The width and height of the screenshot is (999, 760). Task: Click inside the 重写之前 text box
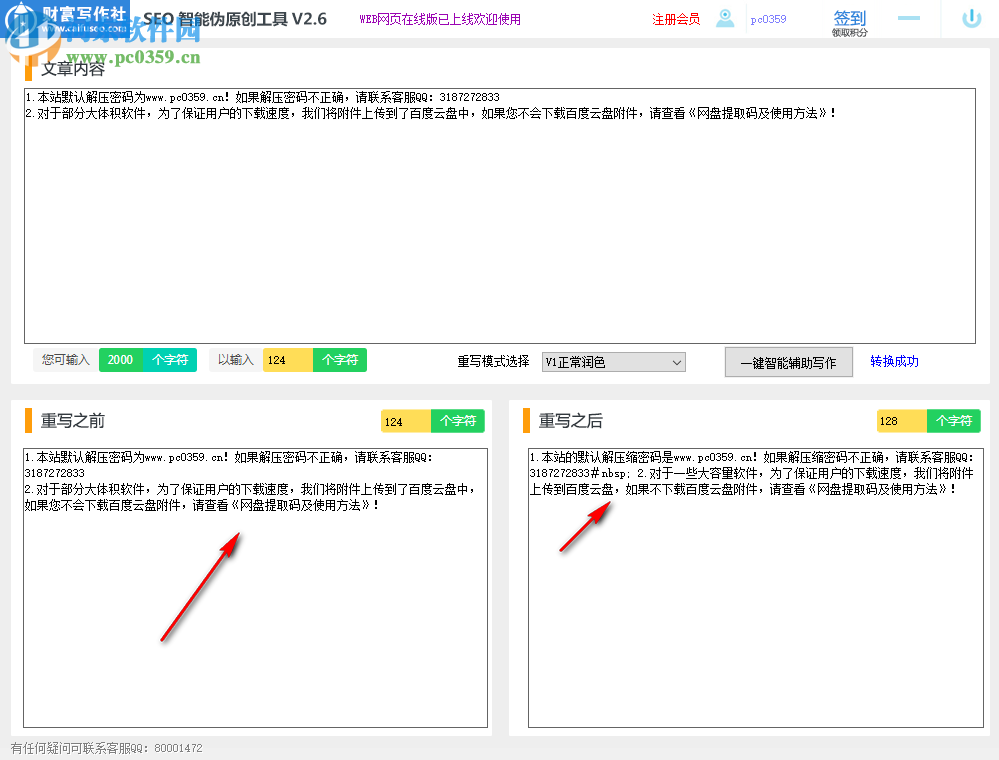point(255,587)
